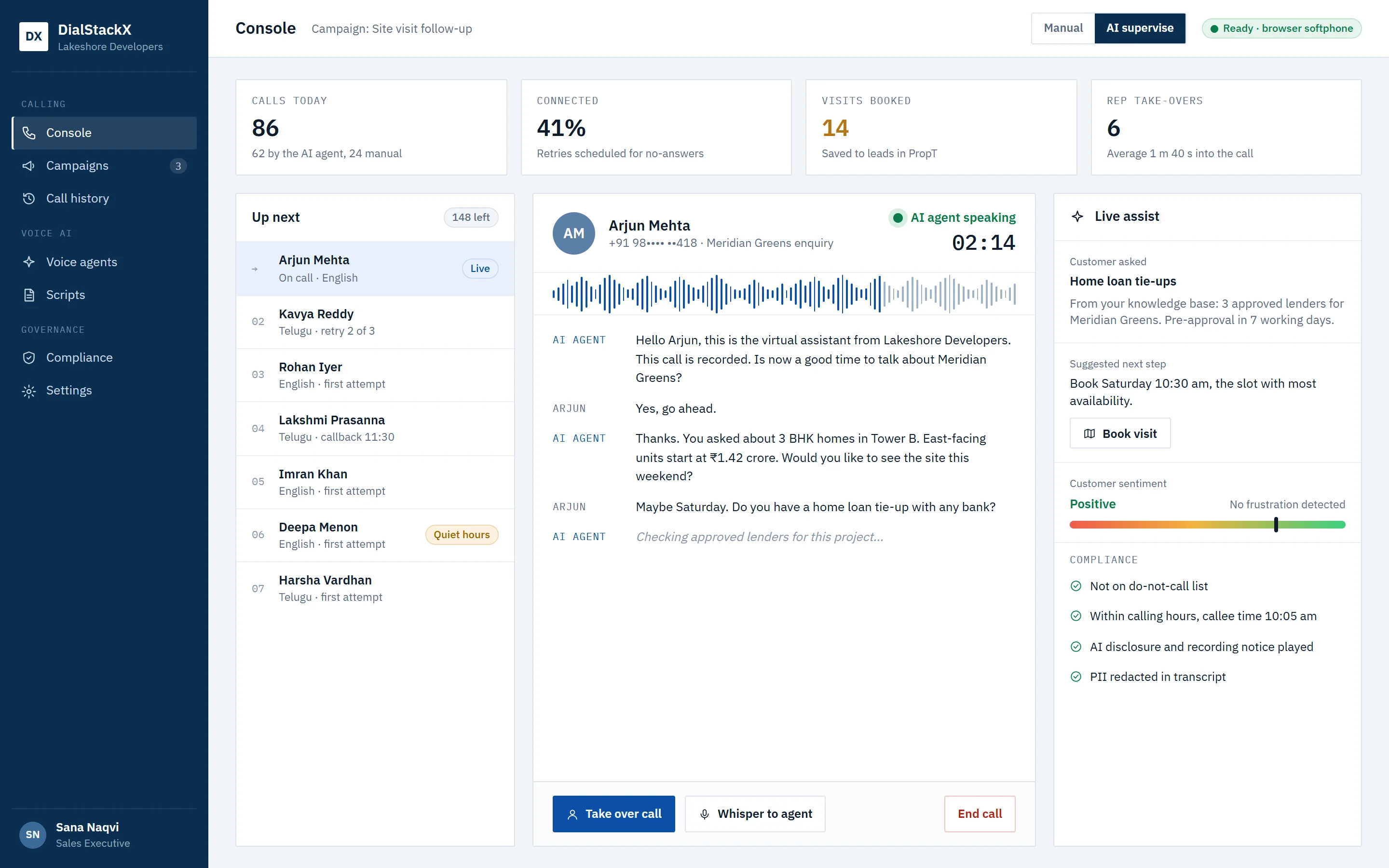Click check icon beside PII redacted in transcript
The image size is (1389, 868).
tap(1076, 677)
